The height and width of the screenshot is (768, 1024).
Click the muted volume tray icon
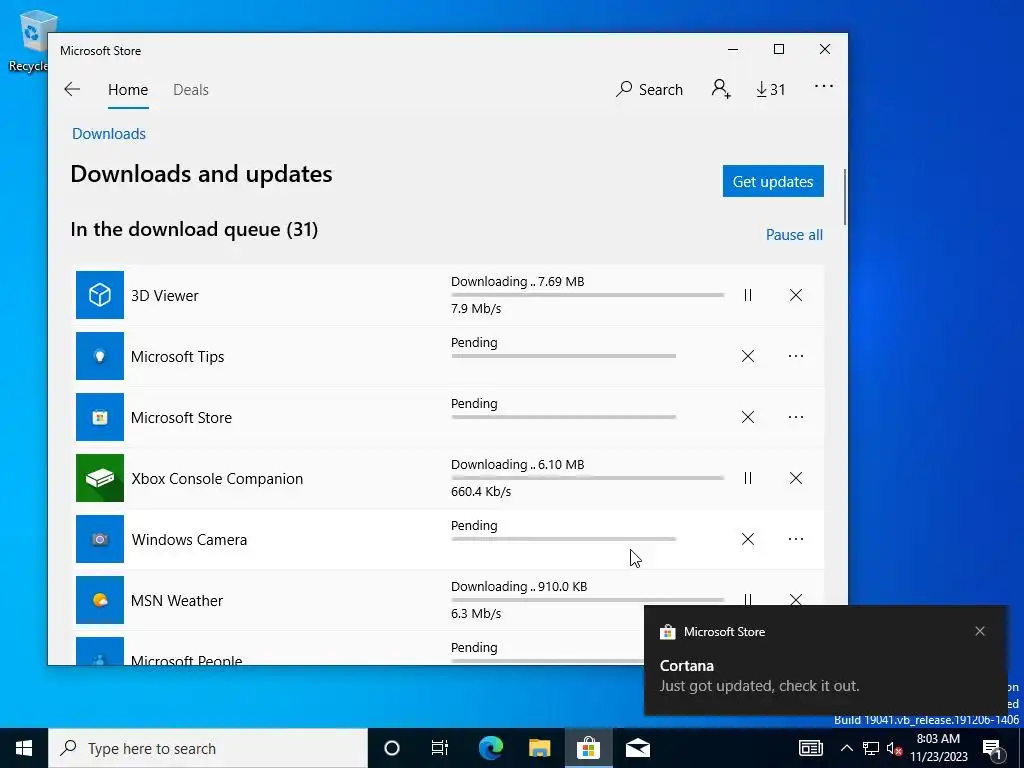[x=894, y=748]
